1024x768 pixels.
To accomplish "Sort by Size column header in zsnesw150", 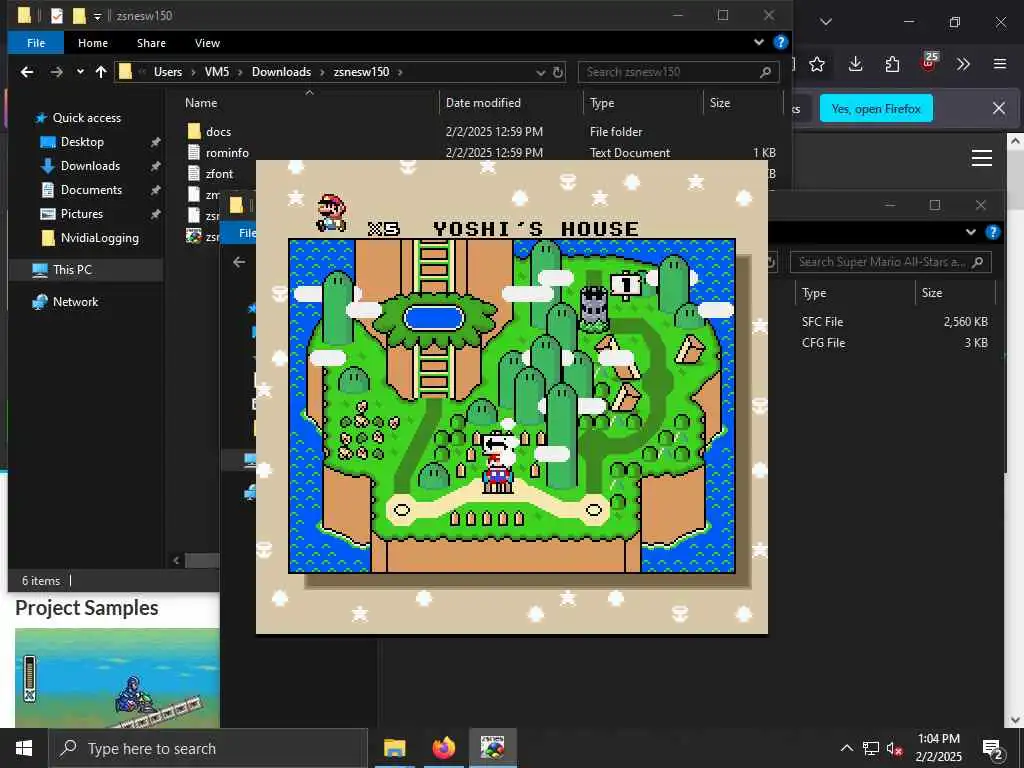I will (x=720, y=103).
